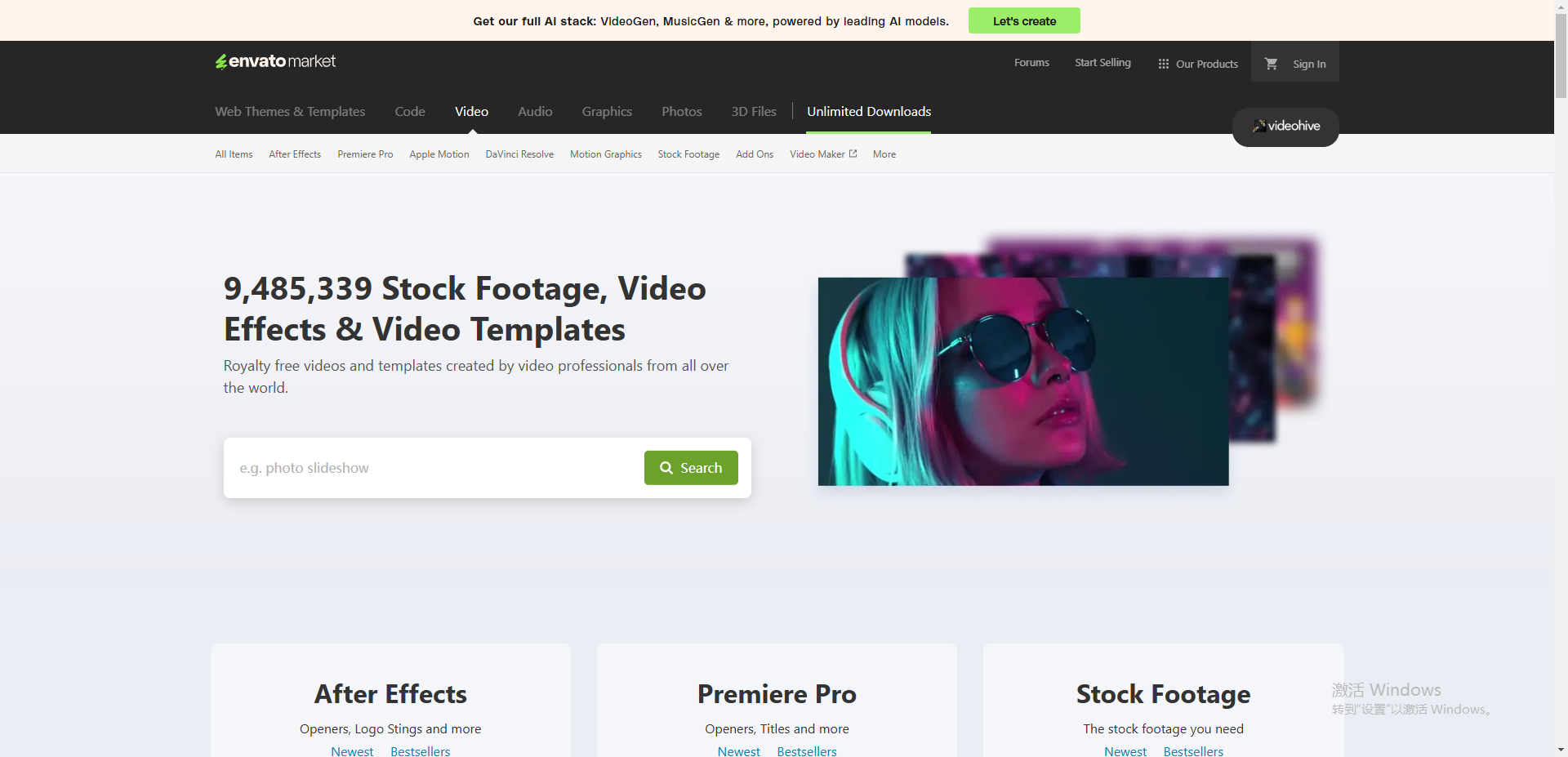
Task: Open DaVinci Resolve subcategory
Action: coord(519,154)
